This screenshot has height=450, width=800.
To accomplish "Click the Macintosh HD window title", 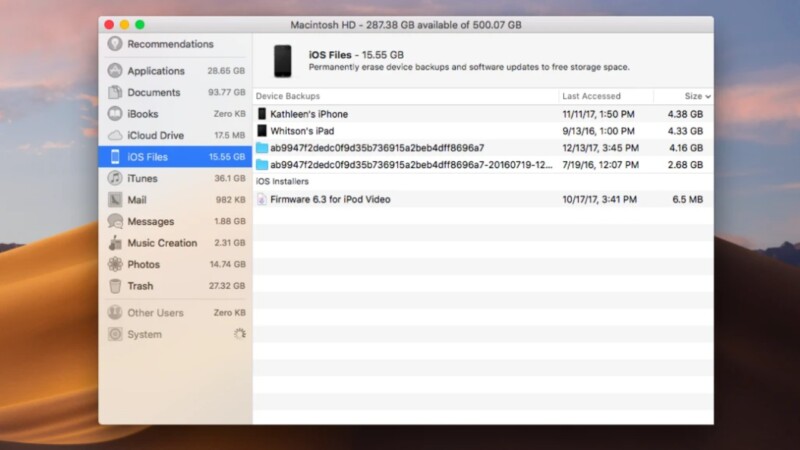I will (406, 24).
